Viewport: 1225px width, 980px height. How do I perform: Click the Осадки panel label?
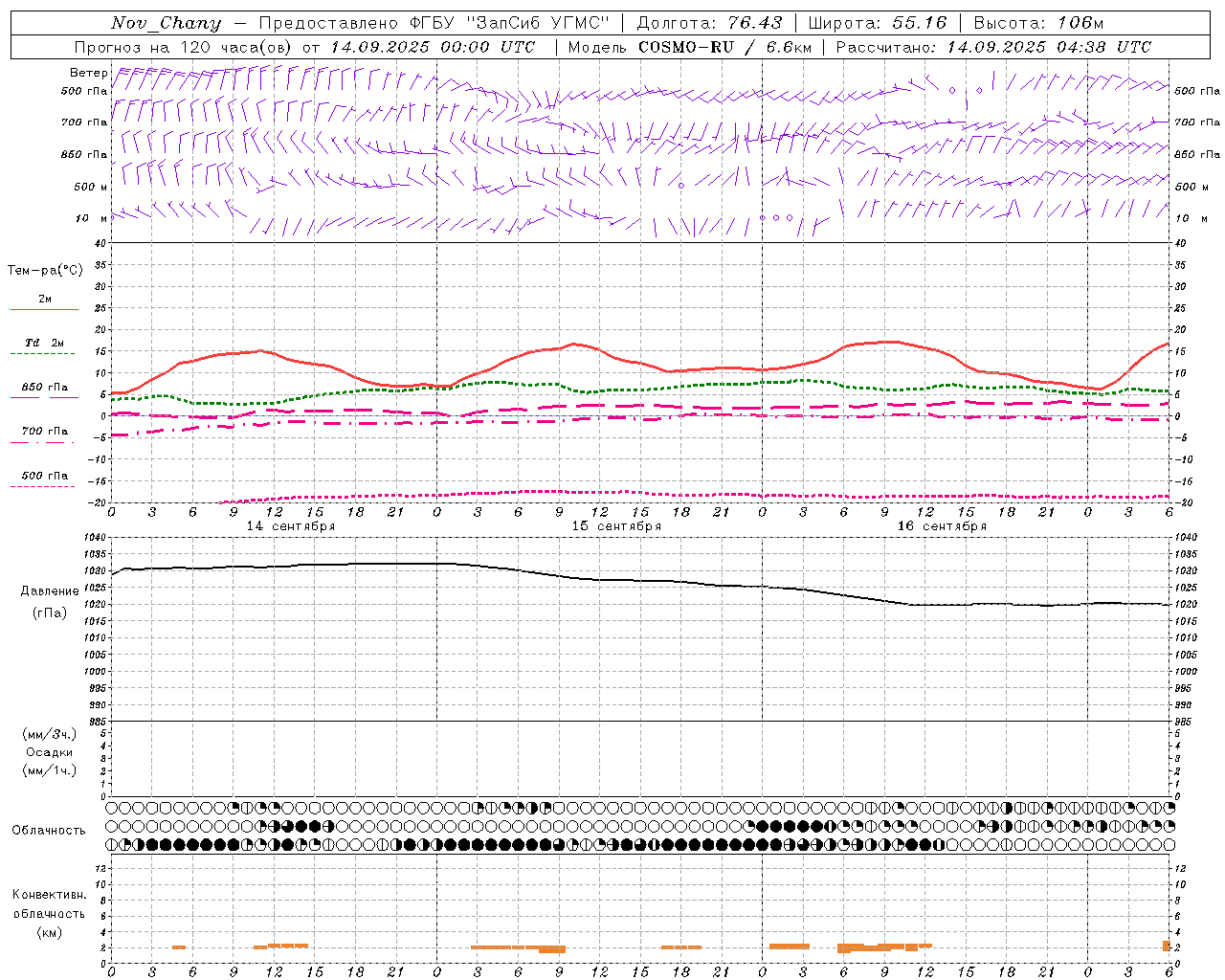coord(50,752)
